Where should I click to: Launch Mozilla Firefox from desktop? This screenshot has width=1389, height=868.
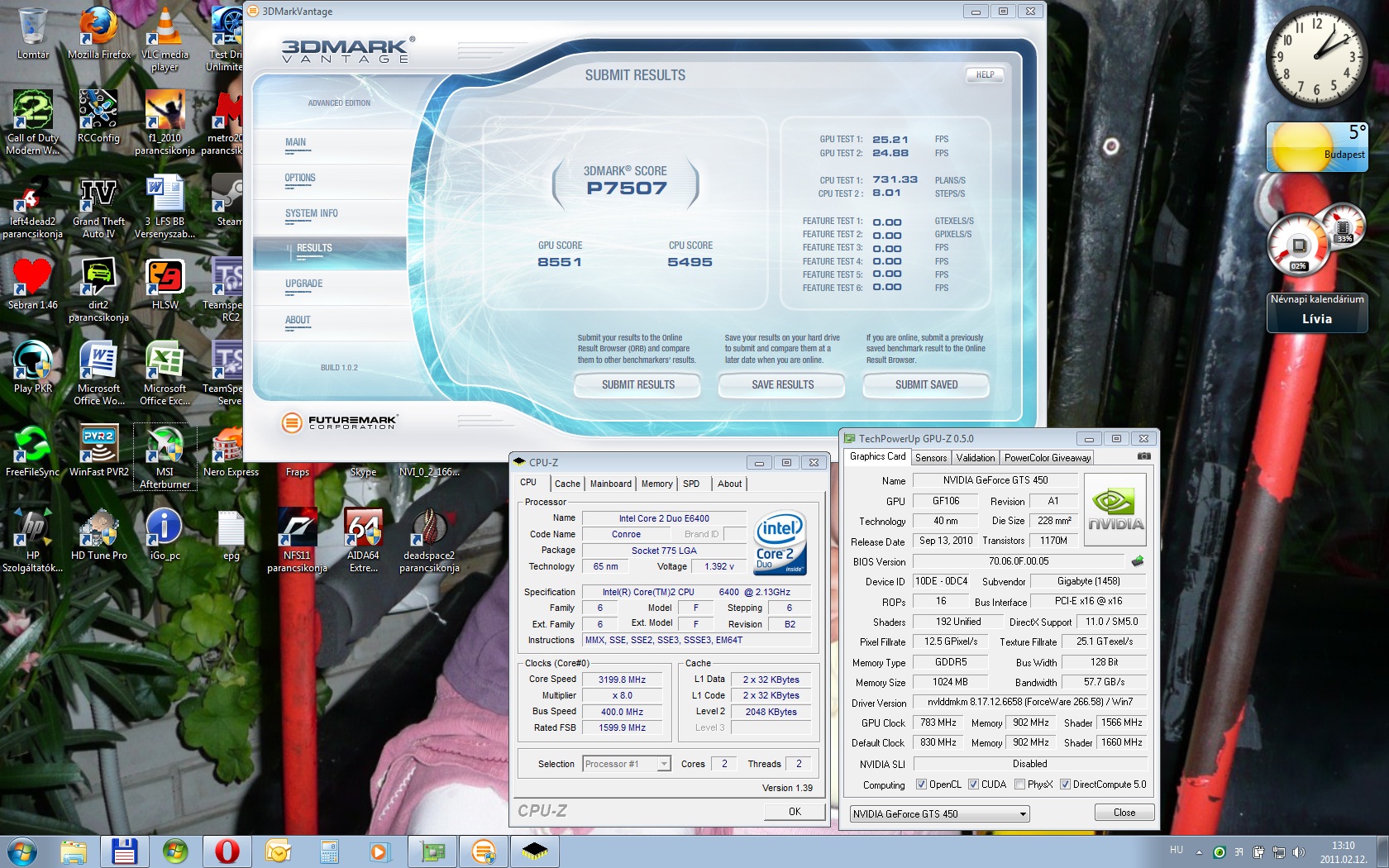tap(99, 33)
